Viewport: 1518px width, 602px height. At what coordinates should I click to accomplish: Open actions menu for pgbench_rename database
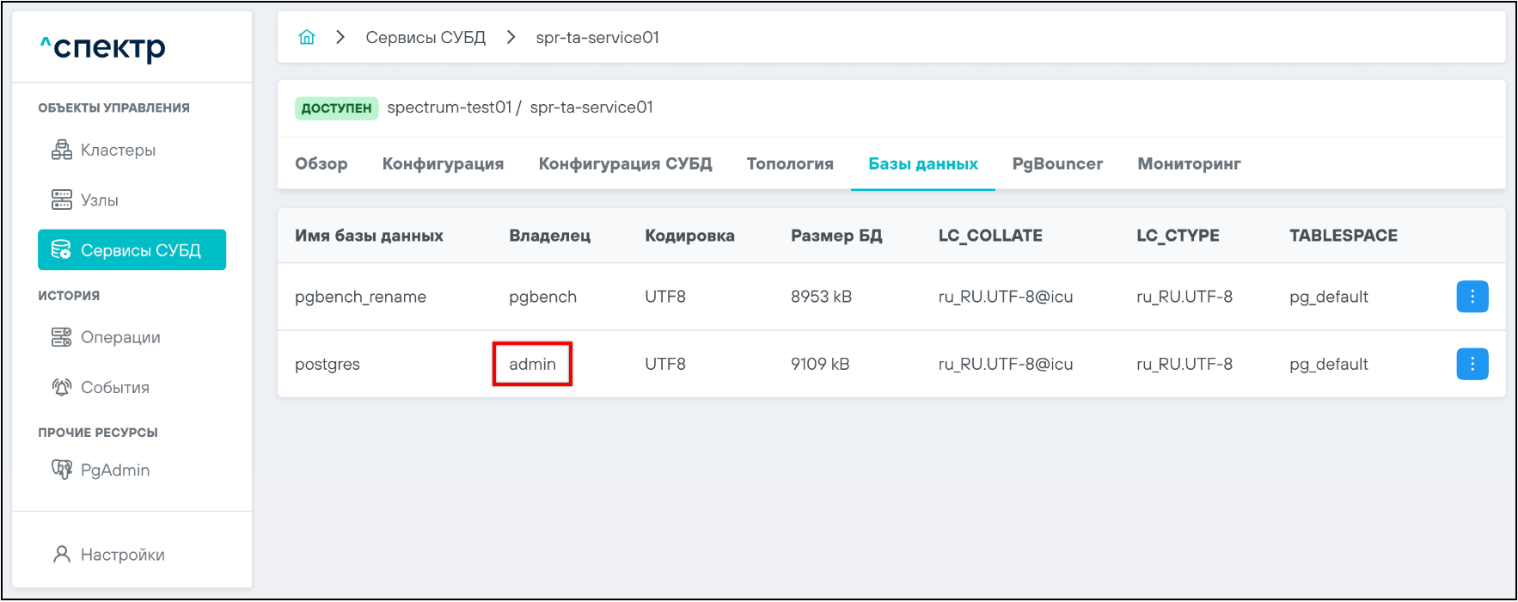[1472, 297]
